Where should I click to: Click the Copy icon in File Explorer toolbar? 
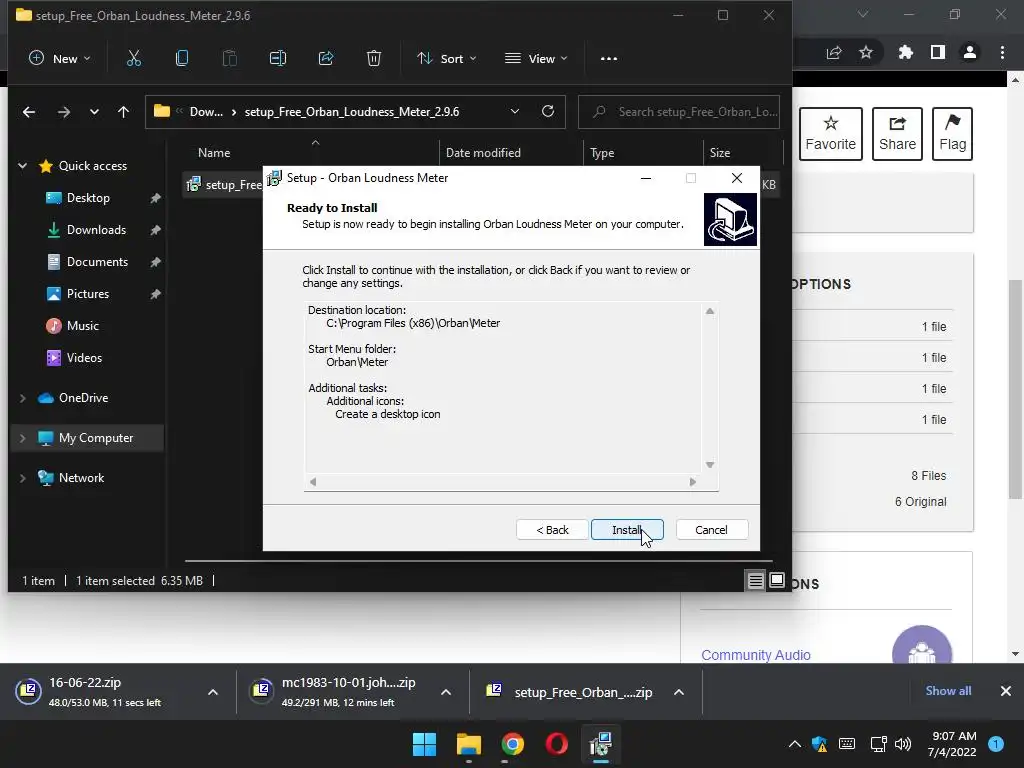coord(182,59)
